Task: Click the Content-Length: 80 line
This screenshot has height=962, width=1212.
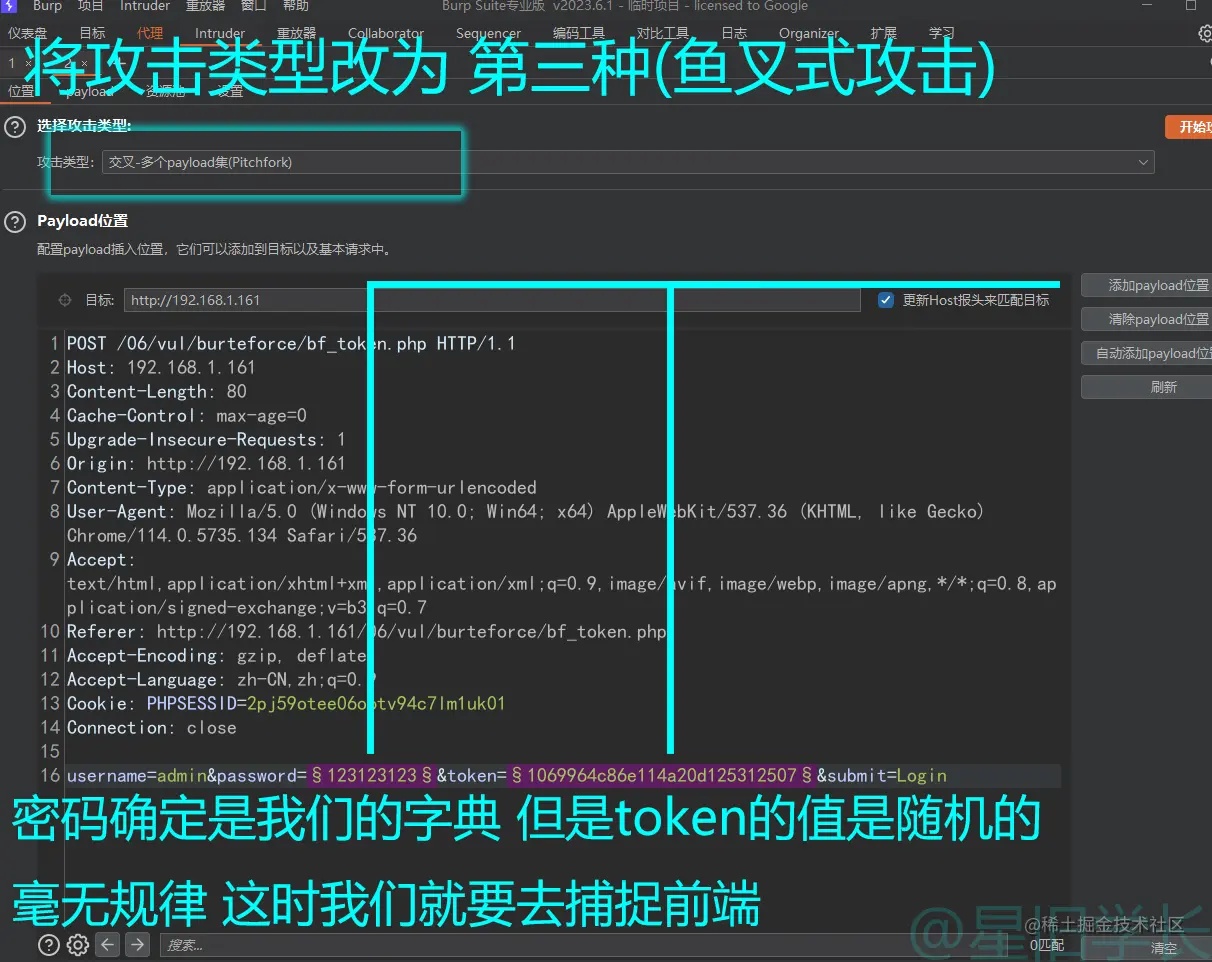Action: tap(157, 391)
